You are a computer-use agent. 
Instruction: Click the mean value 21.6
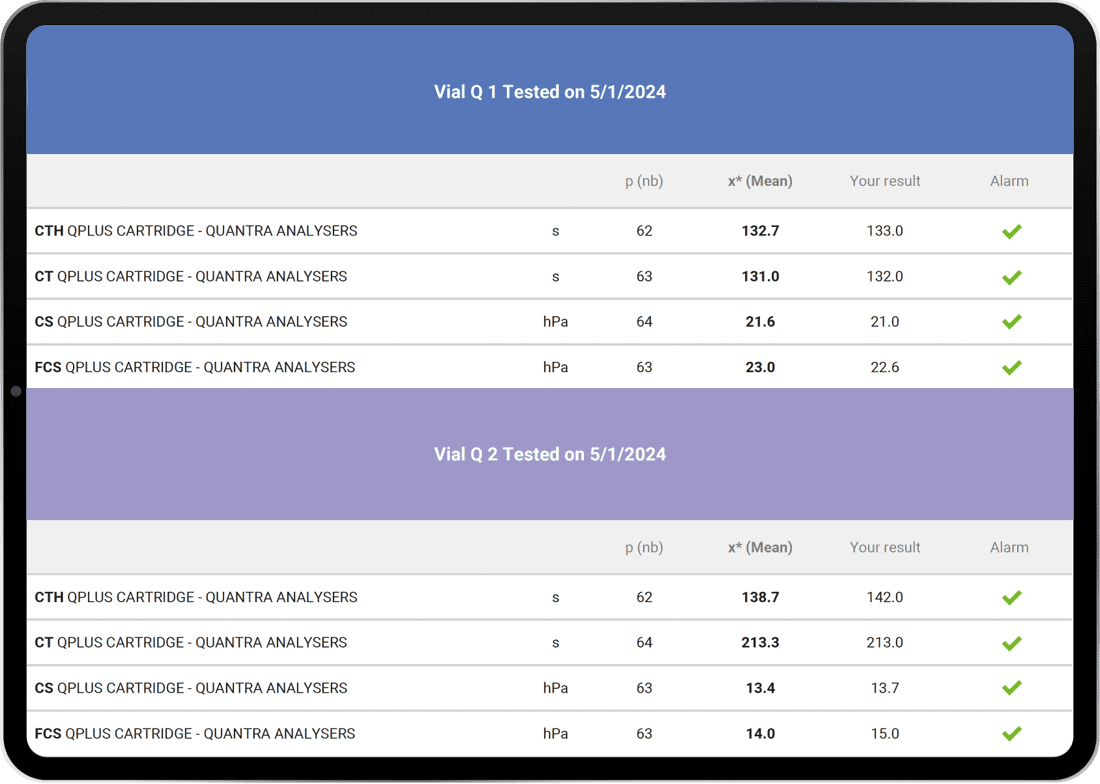760,322
